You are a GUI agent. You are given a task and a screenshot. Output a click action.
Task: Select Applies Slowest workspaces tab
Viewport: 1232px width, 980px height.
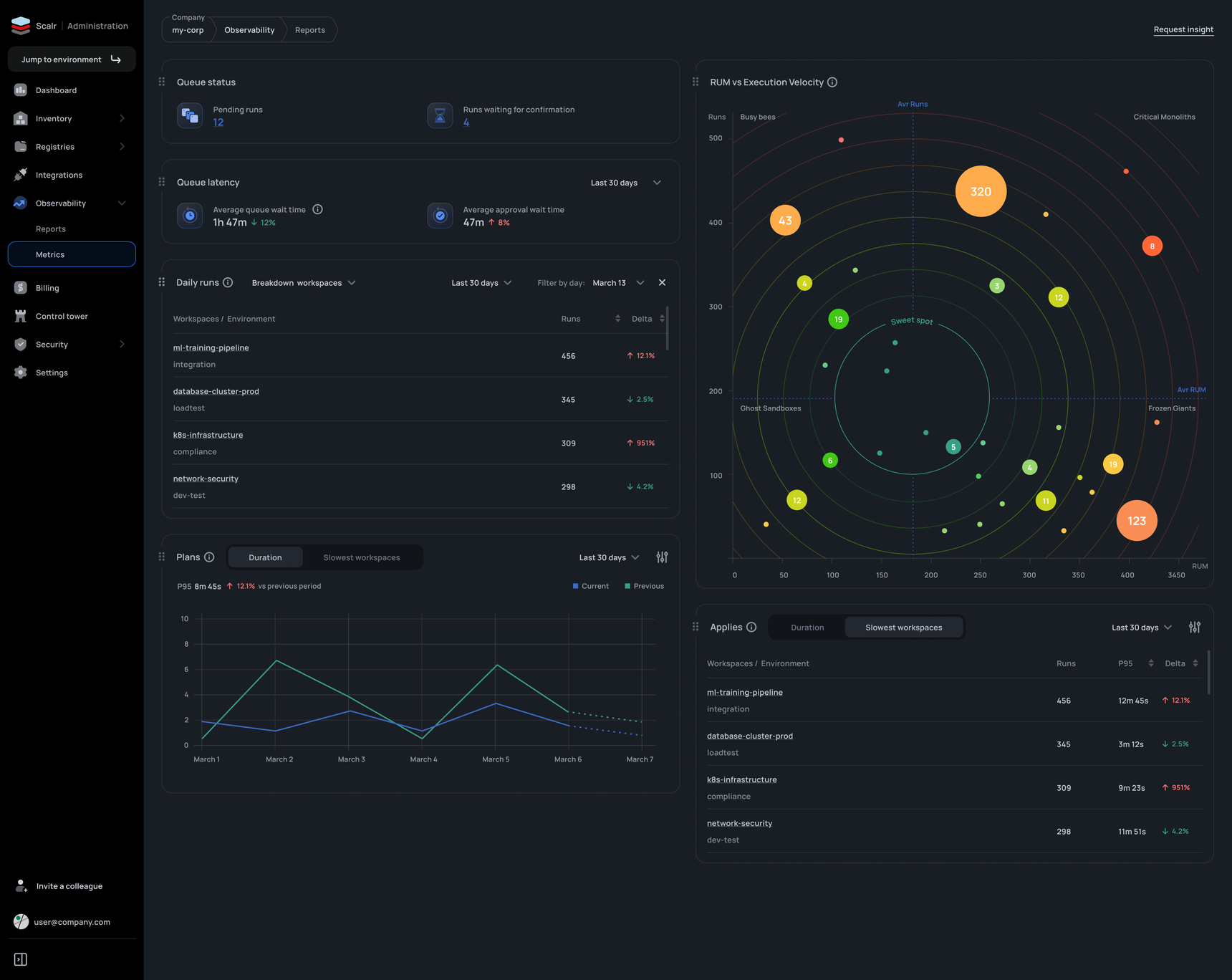click(904, 628)
